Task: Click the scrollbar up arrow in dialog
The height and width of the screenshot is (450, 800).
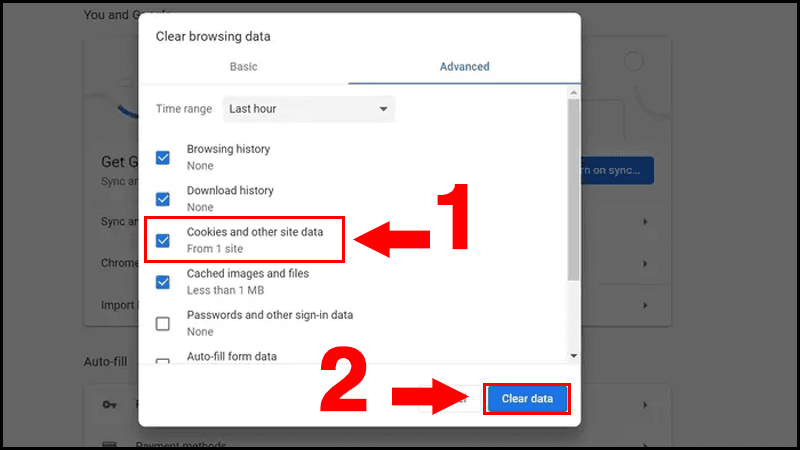Action: pyautogui.click(x=573, y=92)
